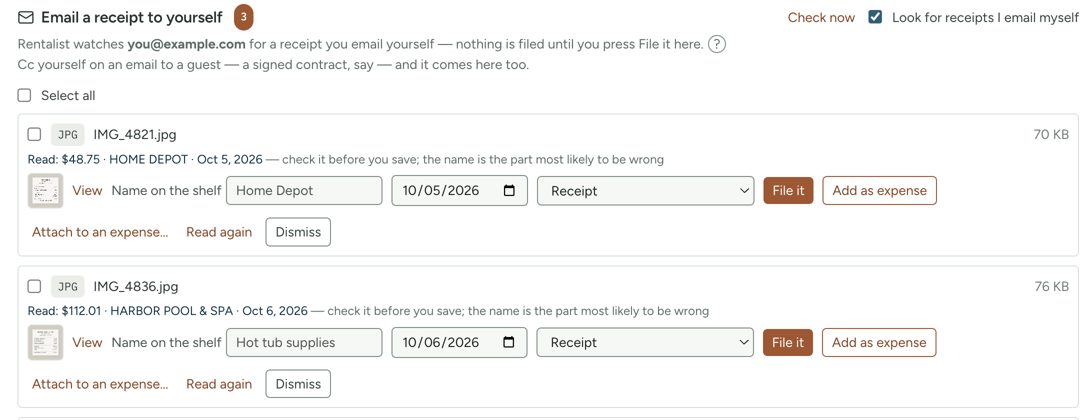Open the Home Depot receipt thumbnail
The width and height of the screenshot is (1085, 420).
click(46, 190)
